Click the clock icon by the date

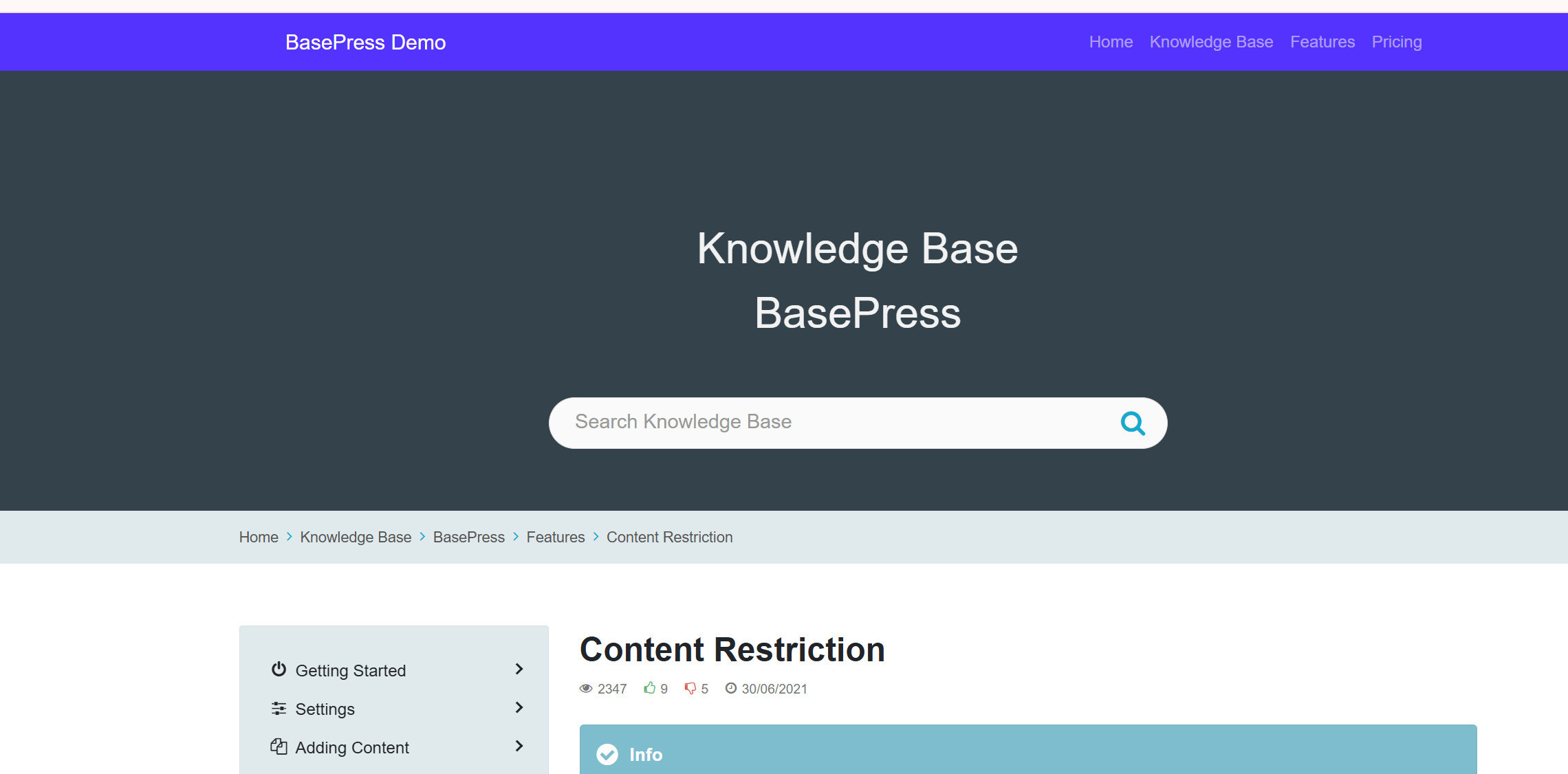(731, 688)
